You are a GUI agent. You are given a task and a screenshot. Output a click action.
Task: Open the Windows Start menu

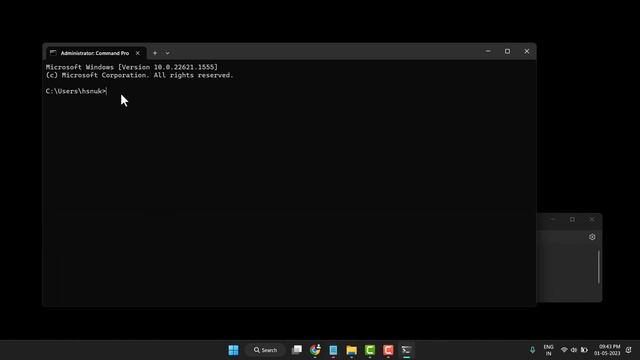233,350
